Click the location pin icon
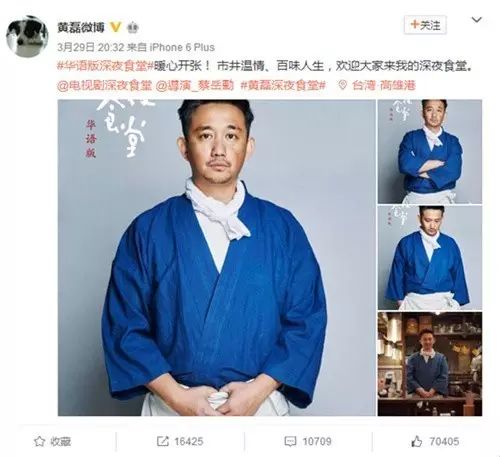500x457 pixels. point(342,86)
